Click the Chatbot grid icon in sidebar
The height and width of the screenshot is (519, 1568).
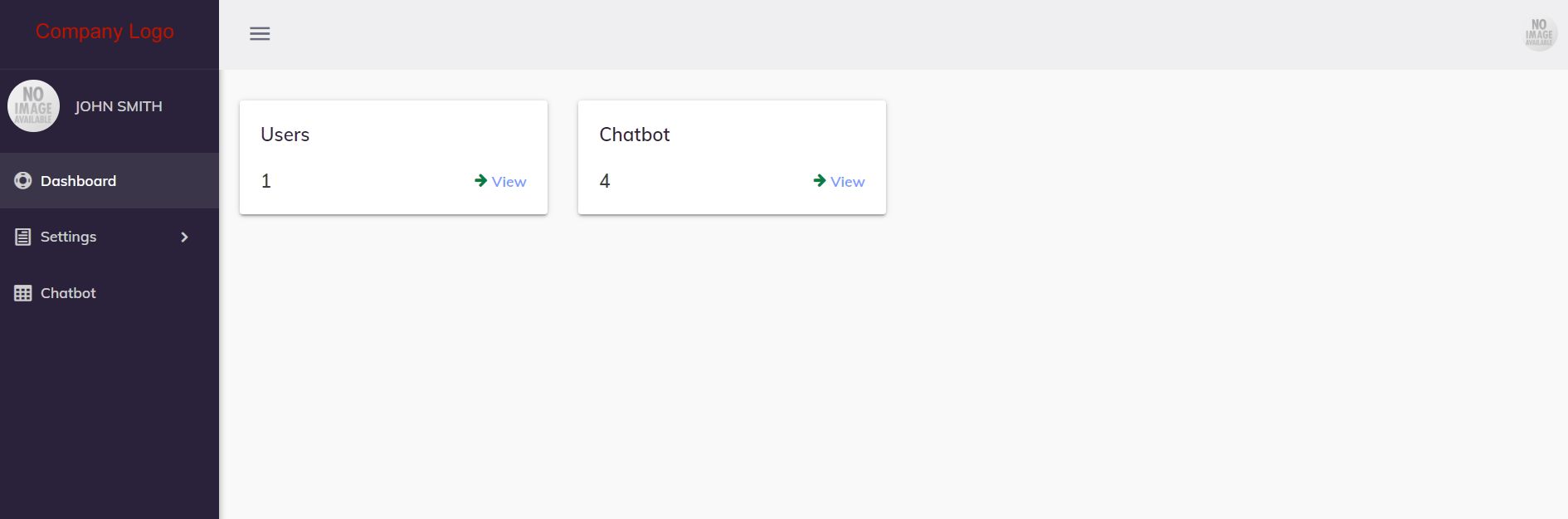[23, 293]
